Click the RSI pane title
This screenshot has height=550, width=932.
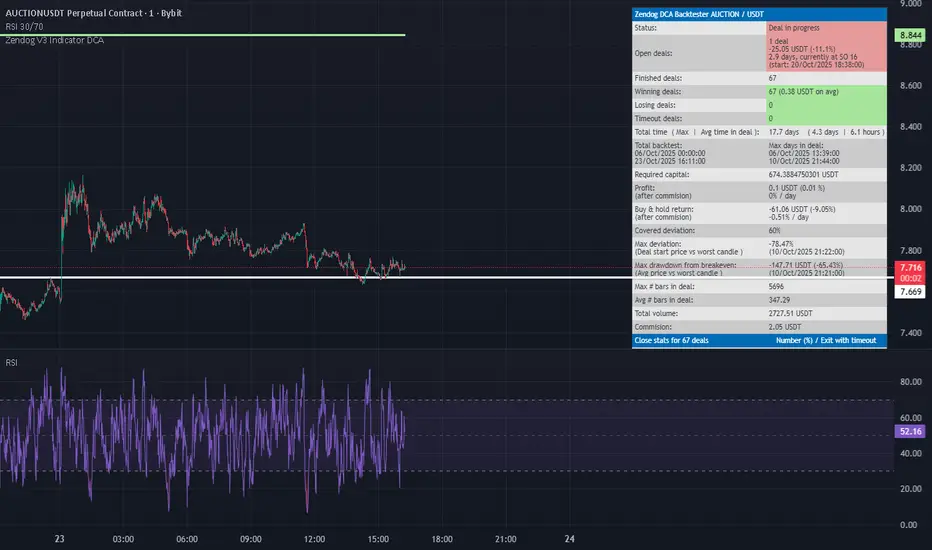[x=10, y=362]
